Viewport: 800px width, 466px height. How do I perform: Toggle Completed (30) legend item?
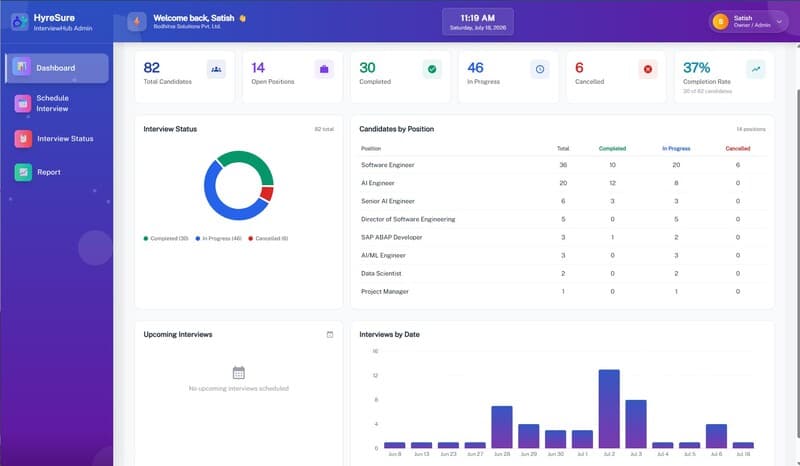[166, 238]
